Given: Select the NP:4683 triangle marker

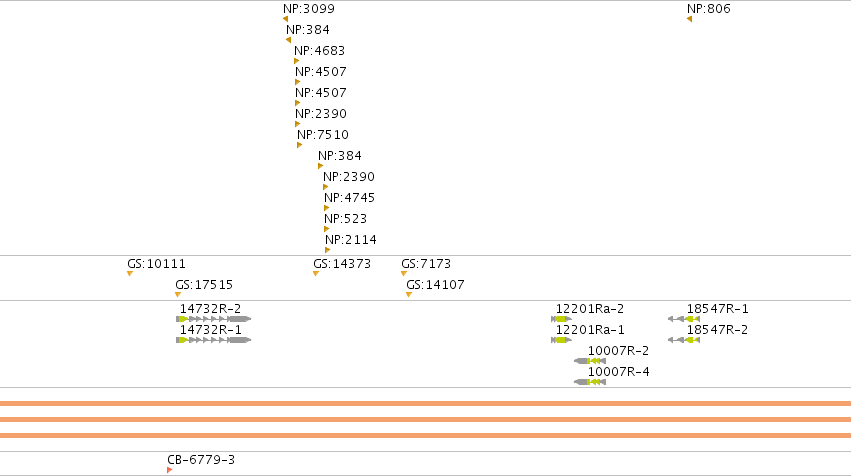Looking at the screenshot, I should [296, 61].
